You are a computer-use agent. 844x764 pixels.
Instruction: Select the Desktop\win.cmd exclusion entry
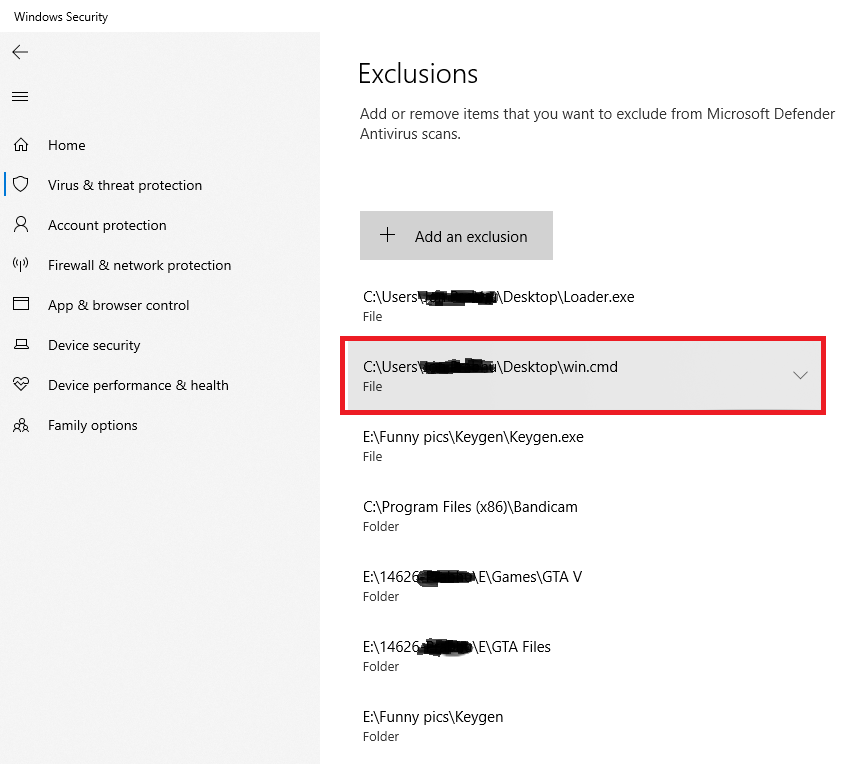pyautogui.click(x=583, y=375)
